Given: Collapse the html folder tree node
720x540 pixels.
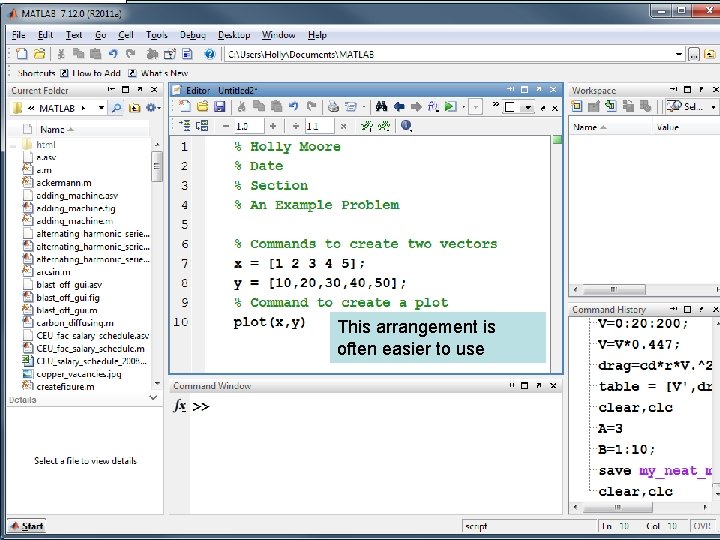Looking at the screenshot, I should [x=13, y=145].
